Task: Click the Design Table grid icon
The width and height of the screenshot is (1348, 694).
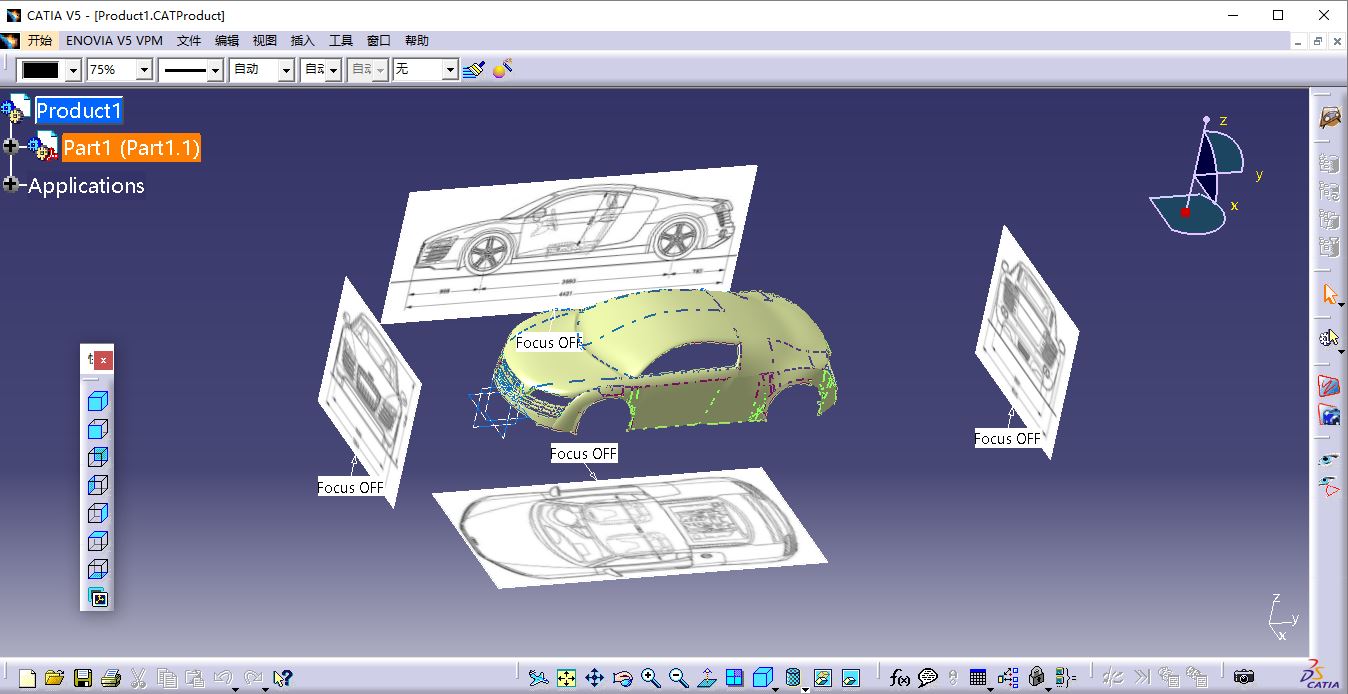Action: click(979, 678)
